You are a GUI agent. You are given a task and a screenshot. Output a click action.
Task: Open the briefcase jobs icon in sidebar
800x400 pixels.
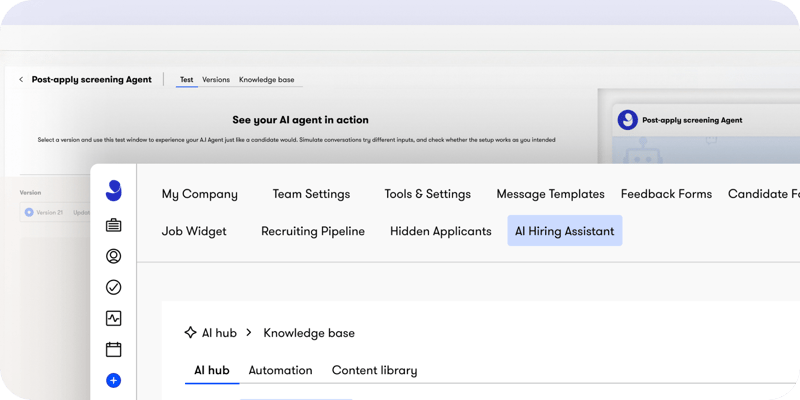(113, 225)
